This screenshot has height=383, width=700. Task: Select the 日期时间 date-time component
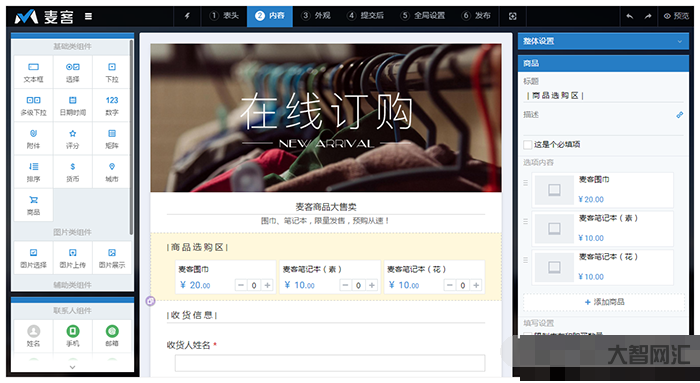tap(73, 105)
